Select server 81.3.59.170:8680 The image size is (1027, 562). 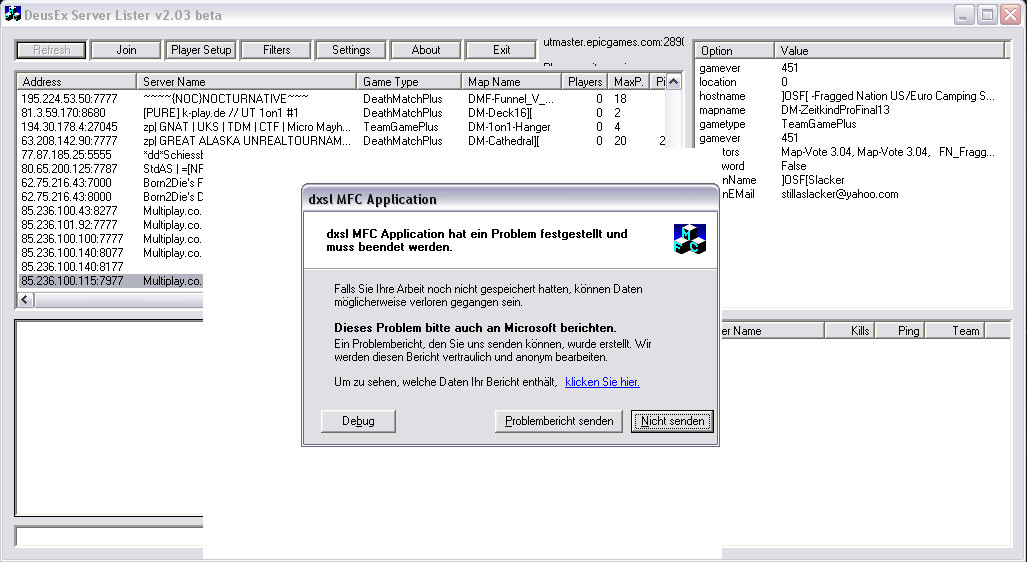63,113
